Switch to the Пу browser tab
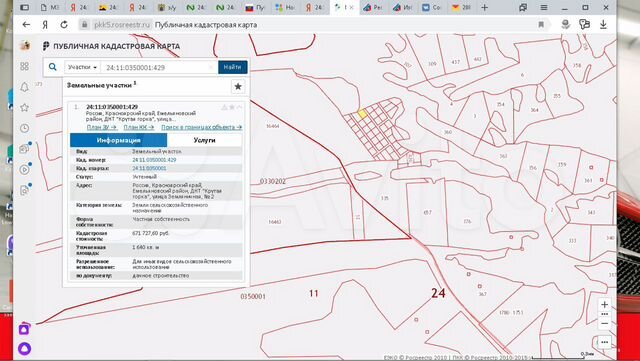 pos(256,7)
